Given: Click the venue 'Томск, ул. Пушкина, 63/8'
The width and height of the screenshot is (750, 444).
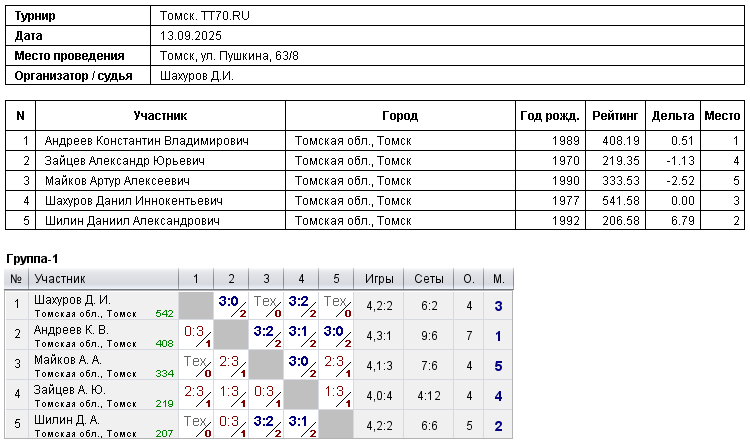Looking at the screenshot, I should pos(229,56).
